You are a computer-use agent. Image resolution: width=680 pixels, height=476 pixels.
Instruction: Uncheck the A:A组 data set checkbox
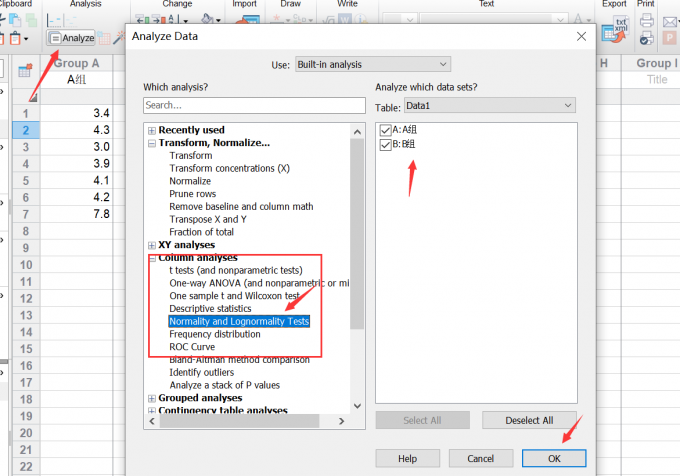(385, 130)
